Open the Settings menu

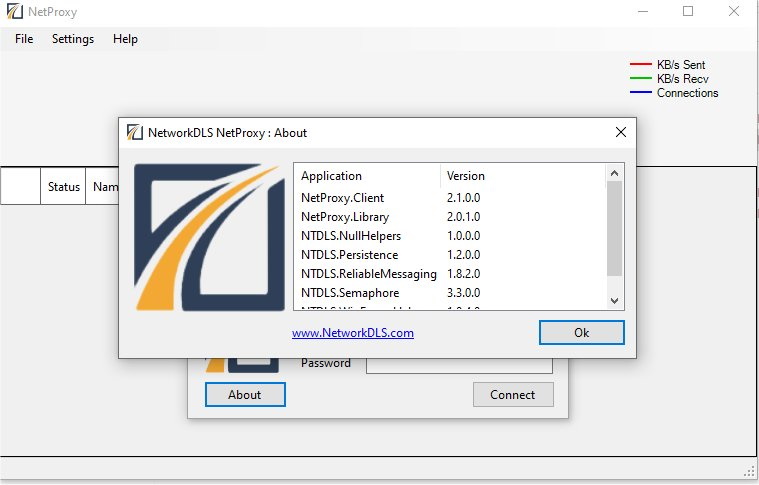73,39
